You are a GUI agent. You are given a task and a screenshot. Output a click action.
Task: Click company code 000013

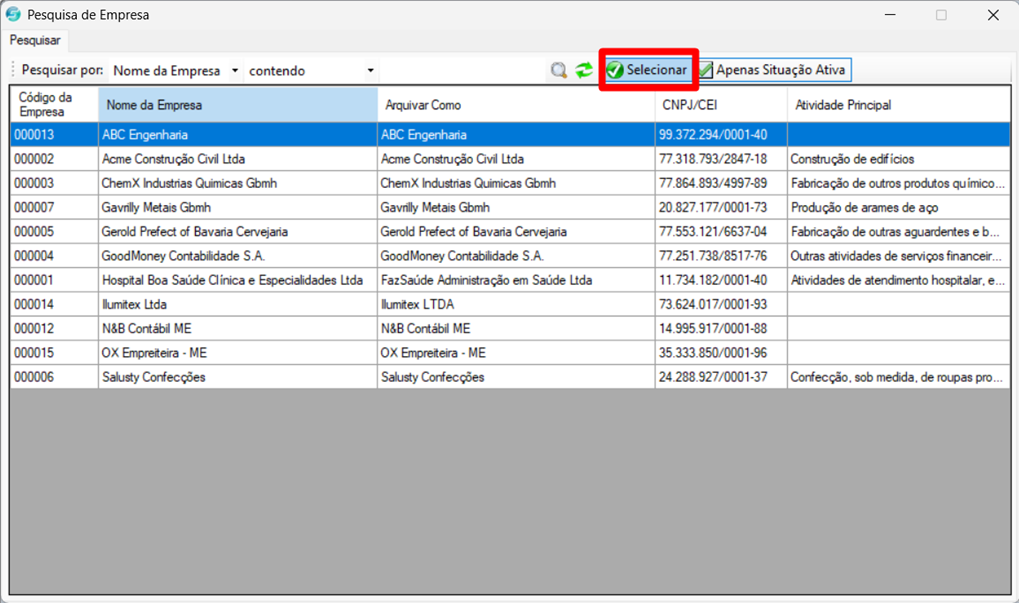(x=54, y=135)
